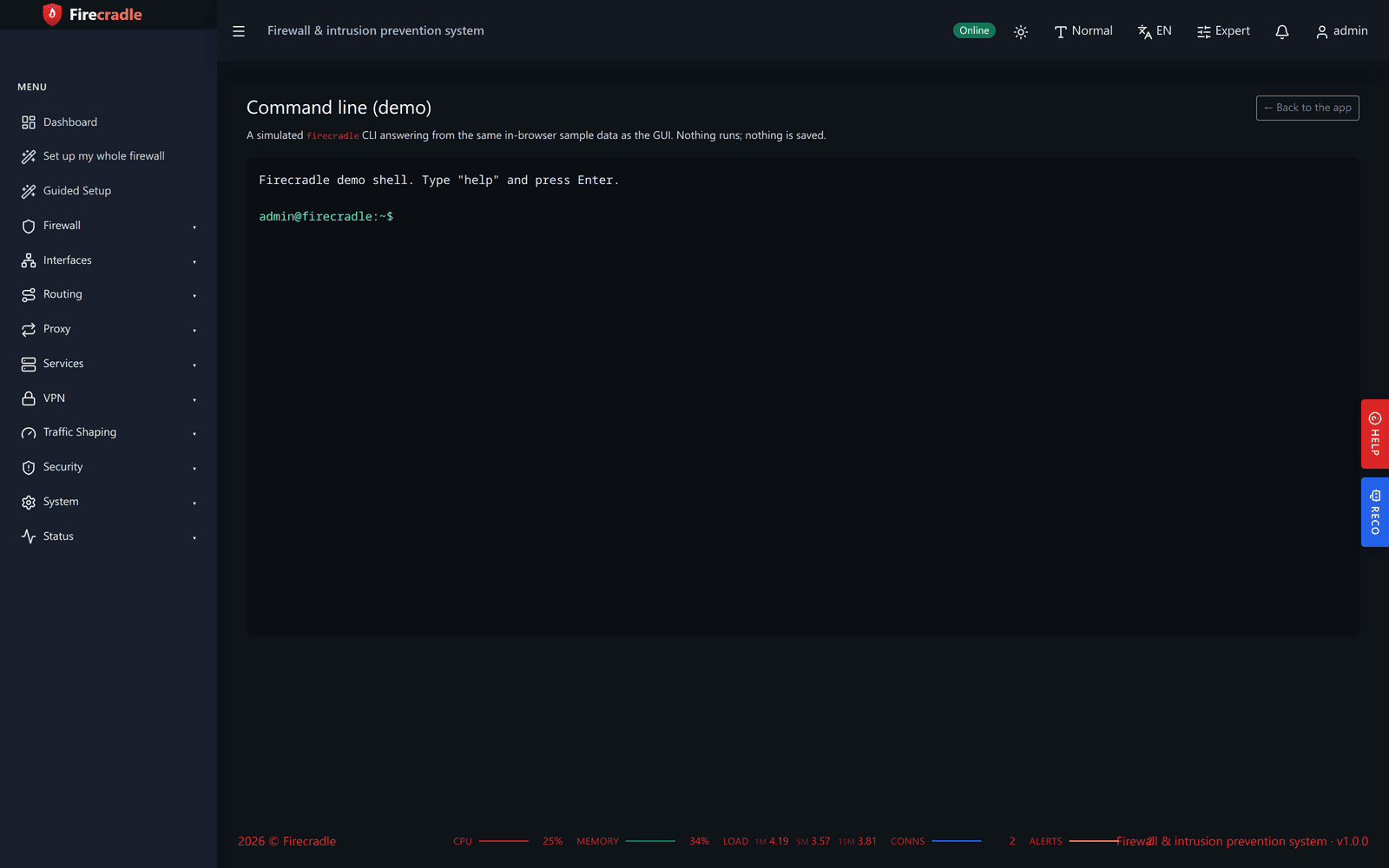Expand the Firewall submenu arrow
The width and height of the screenshot is (1389, 868).
(x=194, y=227)
